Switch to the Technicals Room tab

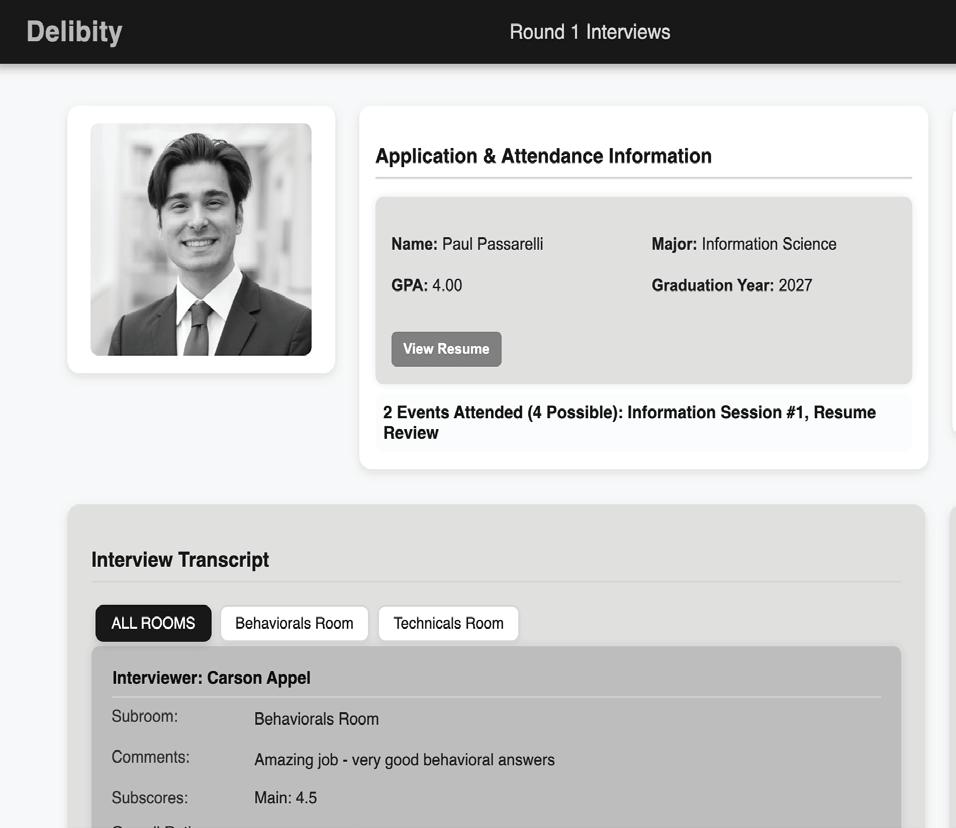tap(448, 623)
